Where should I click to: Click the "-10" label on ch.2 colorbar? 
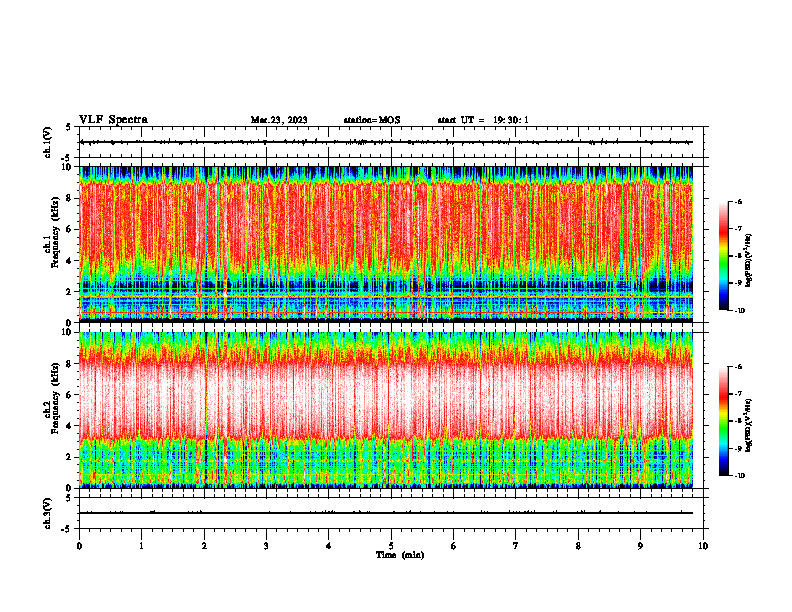tap(739, 476)
